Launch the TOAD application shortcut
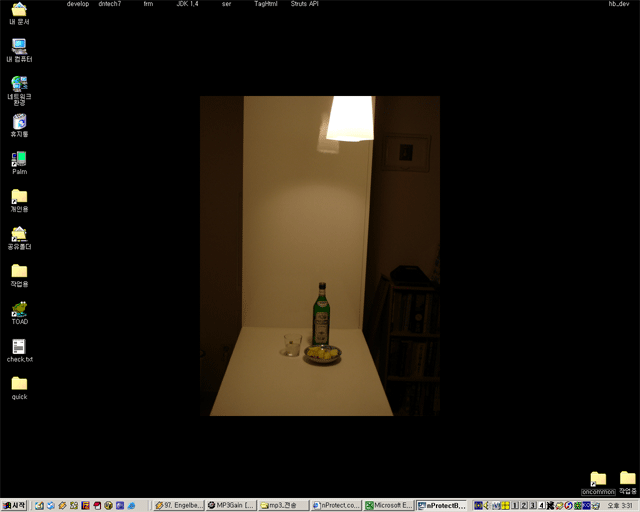The height and width of the screenshot is (512, 640). point(19,310)
